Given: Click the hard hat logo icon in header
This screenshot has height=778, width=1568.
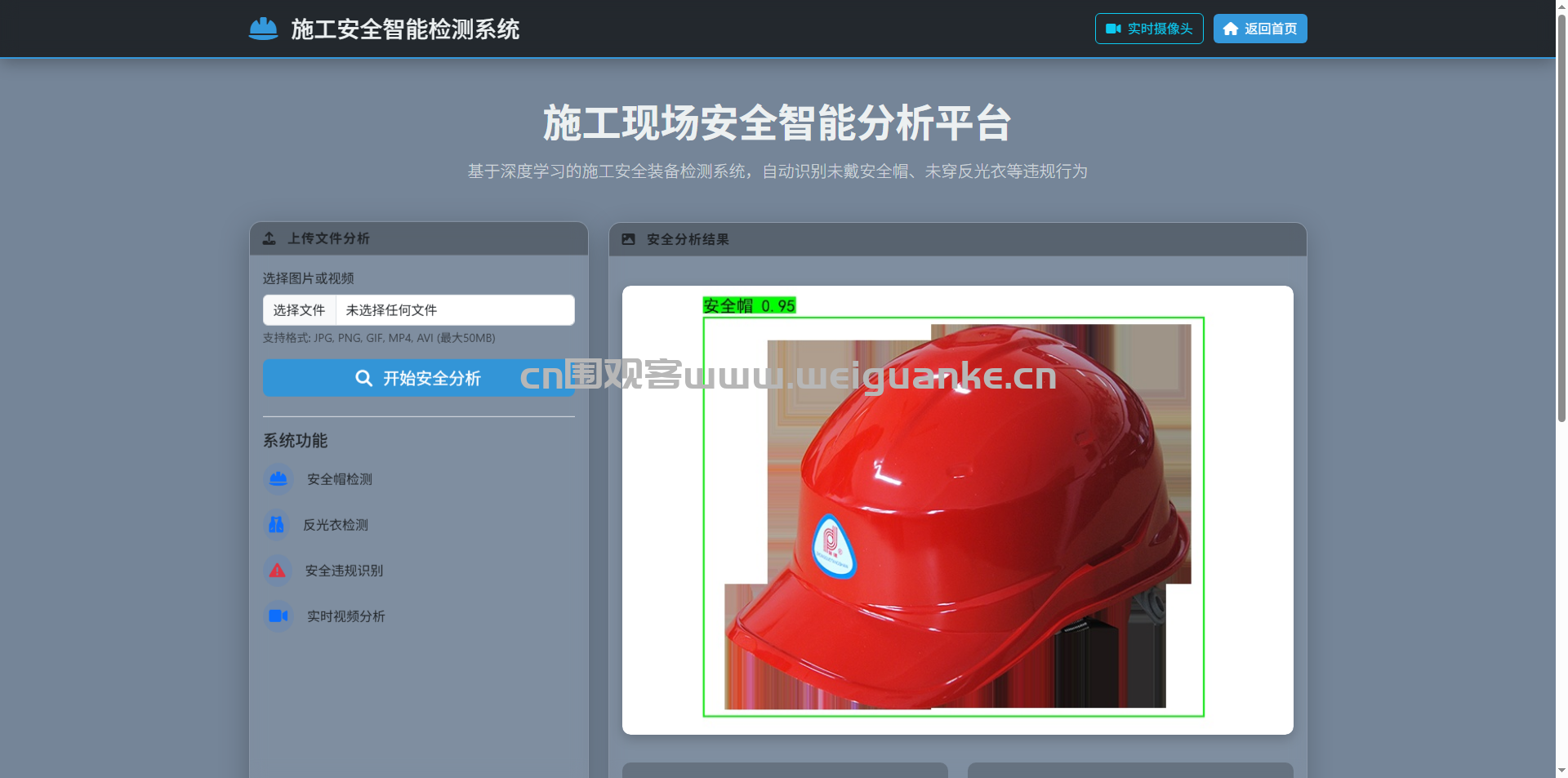Looking at the screenshot, I should click(x=263, y=29).
